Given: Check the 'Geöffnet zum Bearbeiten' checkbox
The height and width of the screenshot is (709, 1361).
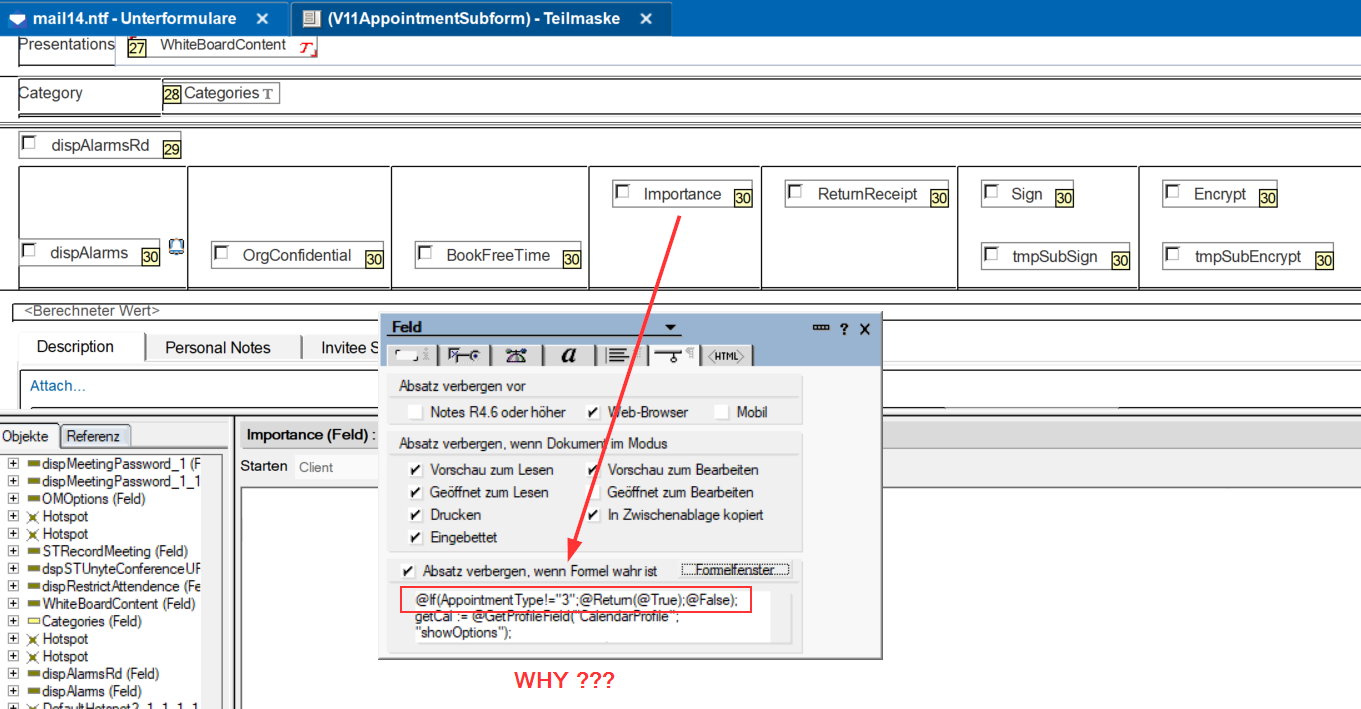Looking at the screenshot, I should [x=594, y=492].
